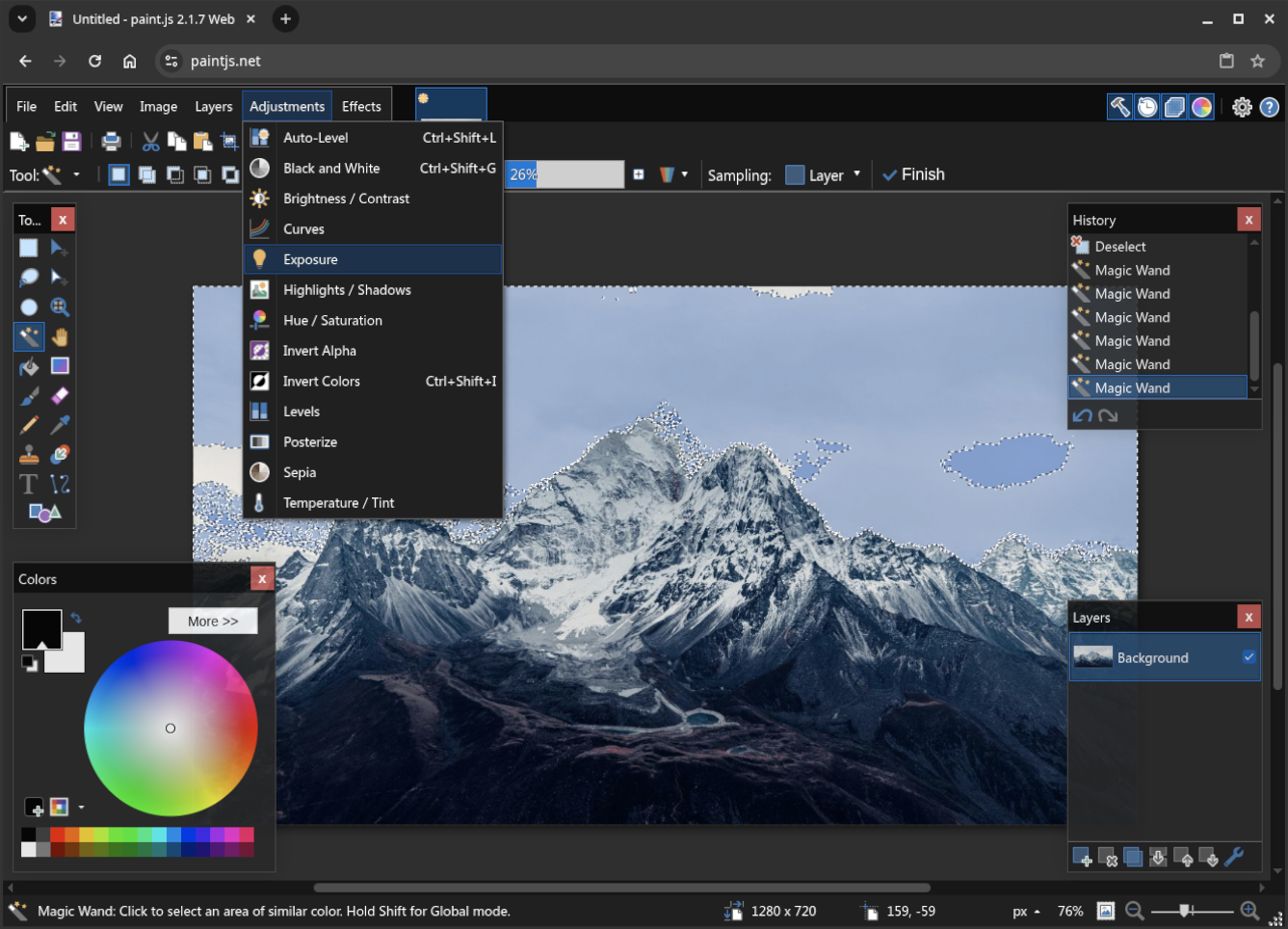Open the Sampling Layer dropdown
Screen dimensions: 1288x929
click(x=824, y=174)
